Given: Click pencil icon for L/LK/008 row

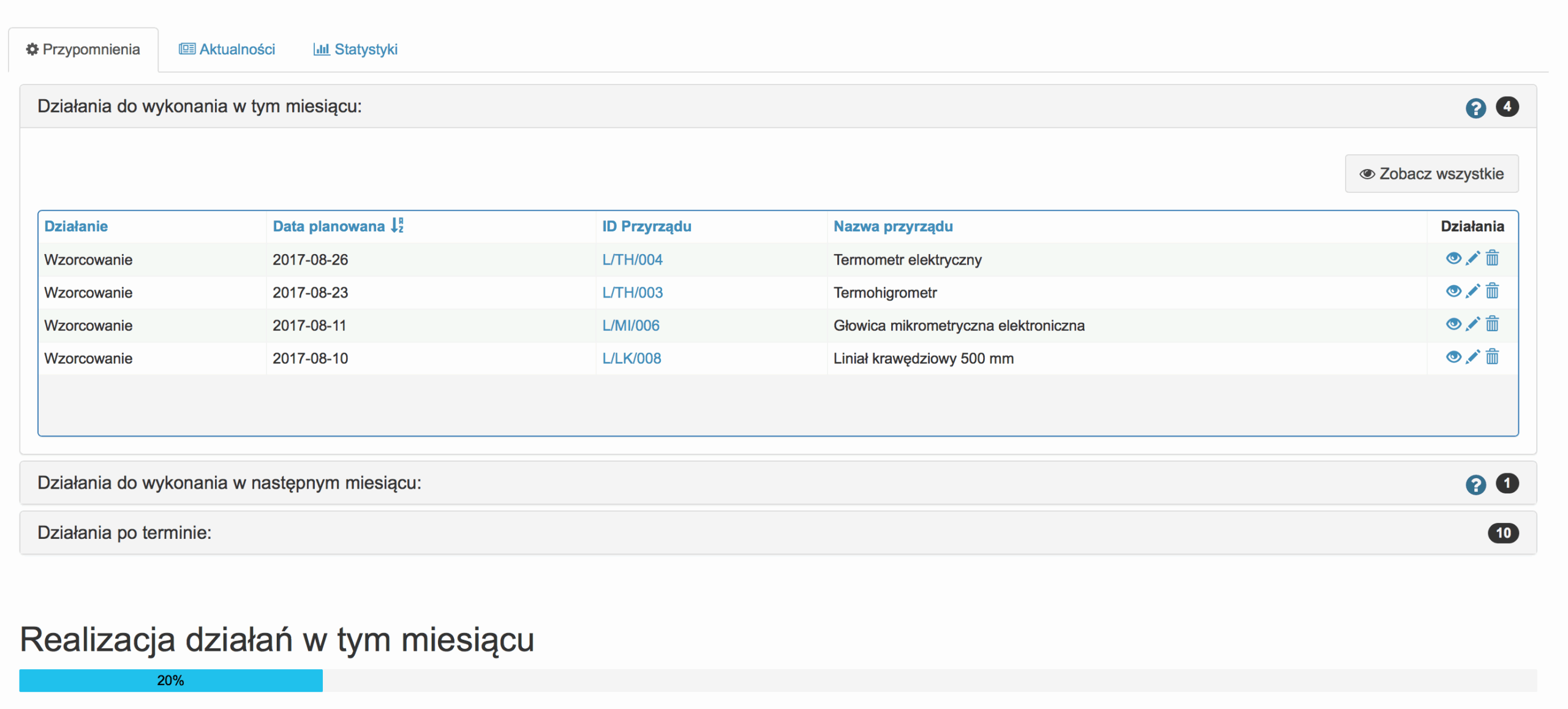Looking at the screenshot, I should click(1472, 357).
